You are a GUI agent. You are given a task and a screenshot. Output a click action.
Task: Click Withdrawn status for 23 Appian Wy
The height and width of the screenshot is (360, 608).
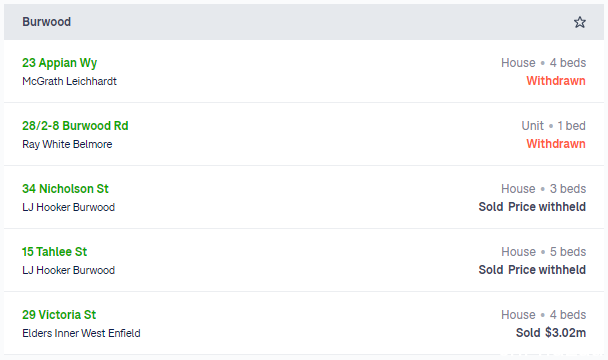click(x=556, y=81)
